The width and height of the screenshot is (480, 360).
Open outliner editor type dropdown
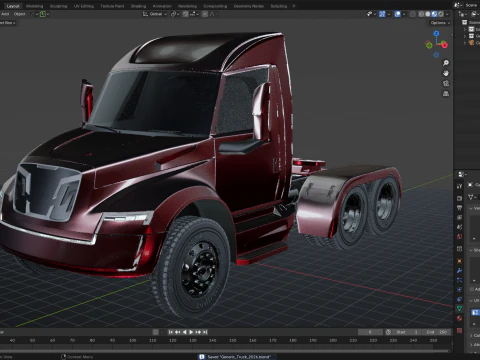pyautogui.click(x=463, y=14)
